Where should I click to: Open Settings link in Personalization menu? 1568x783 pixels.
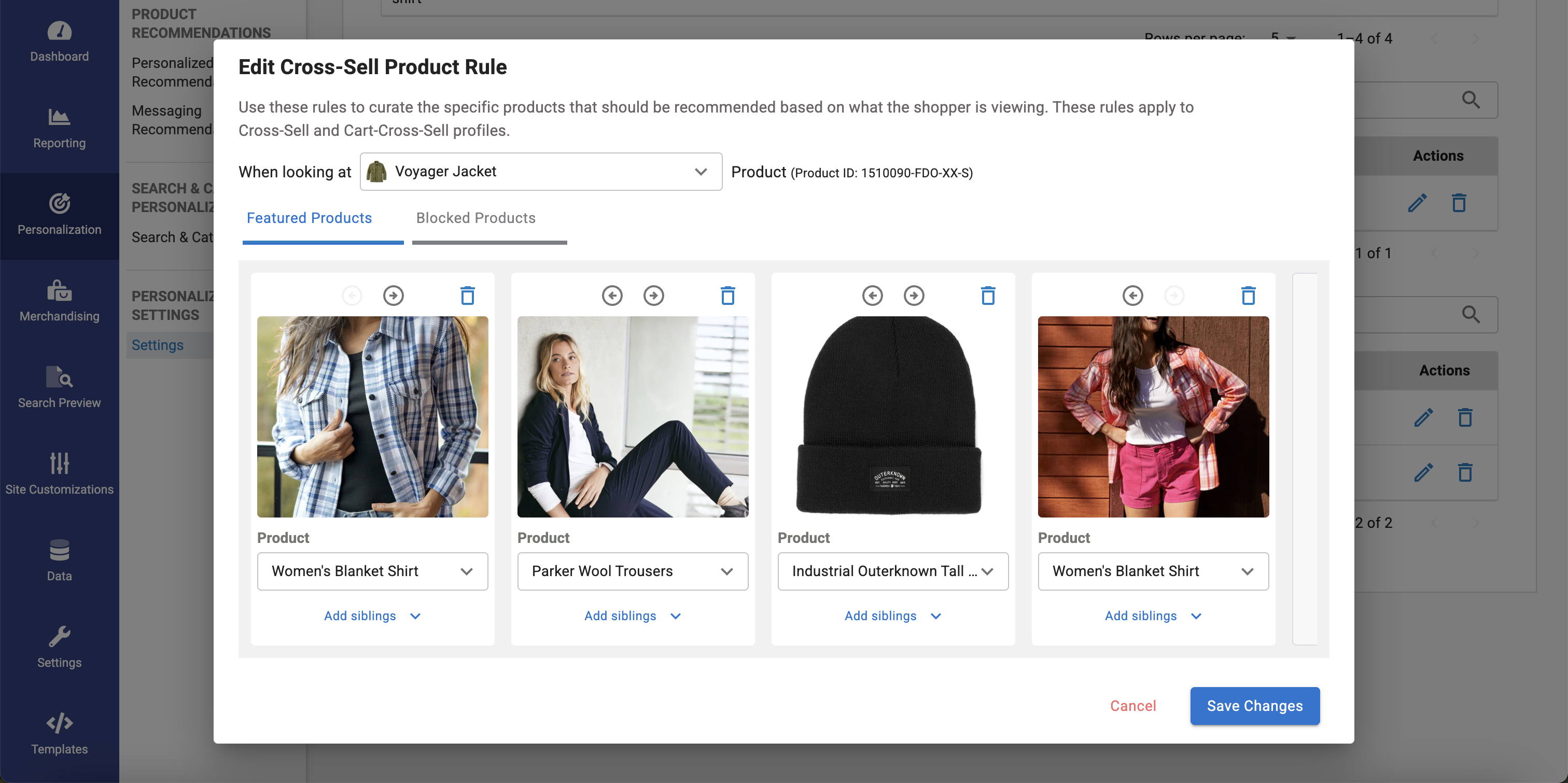(158, 345)
